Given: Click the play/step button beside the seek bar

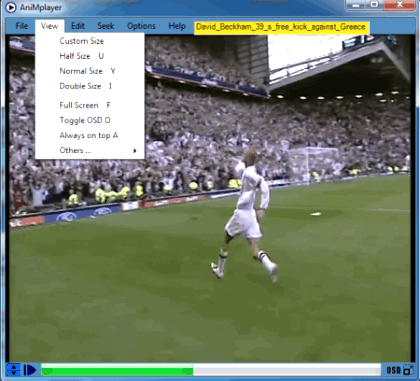Looking at the screenshot, I should click(x=30, y=370).
